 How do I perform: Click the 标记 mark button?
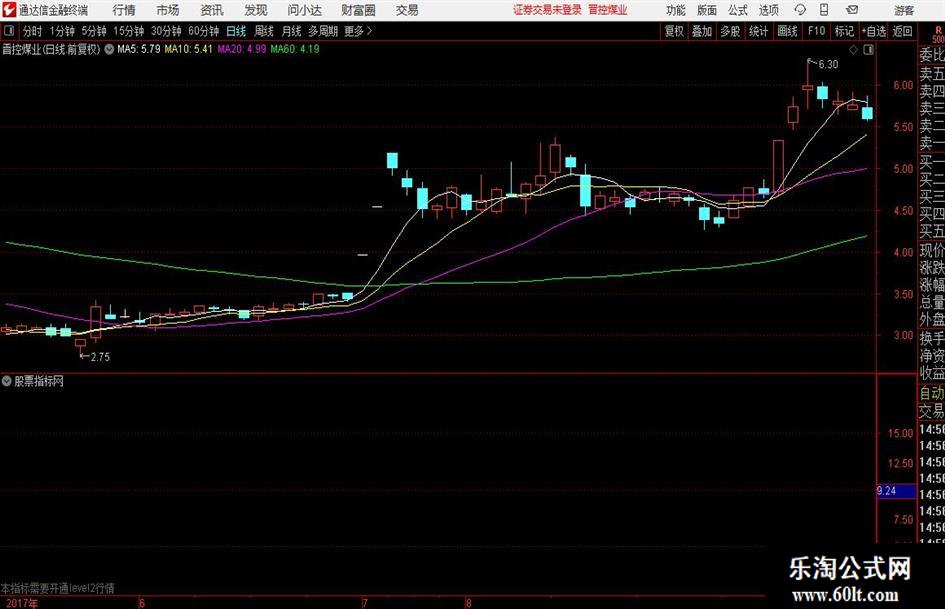pyautogui.click(x=844, y=31)
